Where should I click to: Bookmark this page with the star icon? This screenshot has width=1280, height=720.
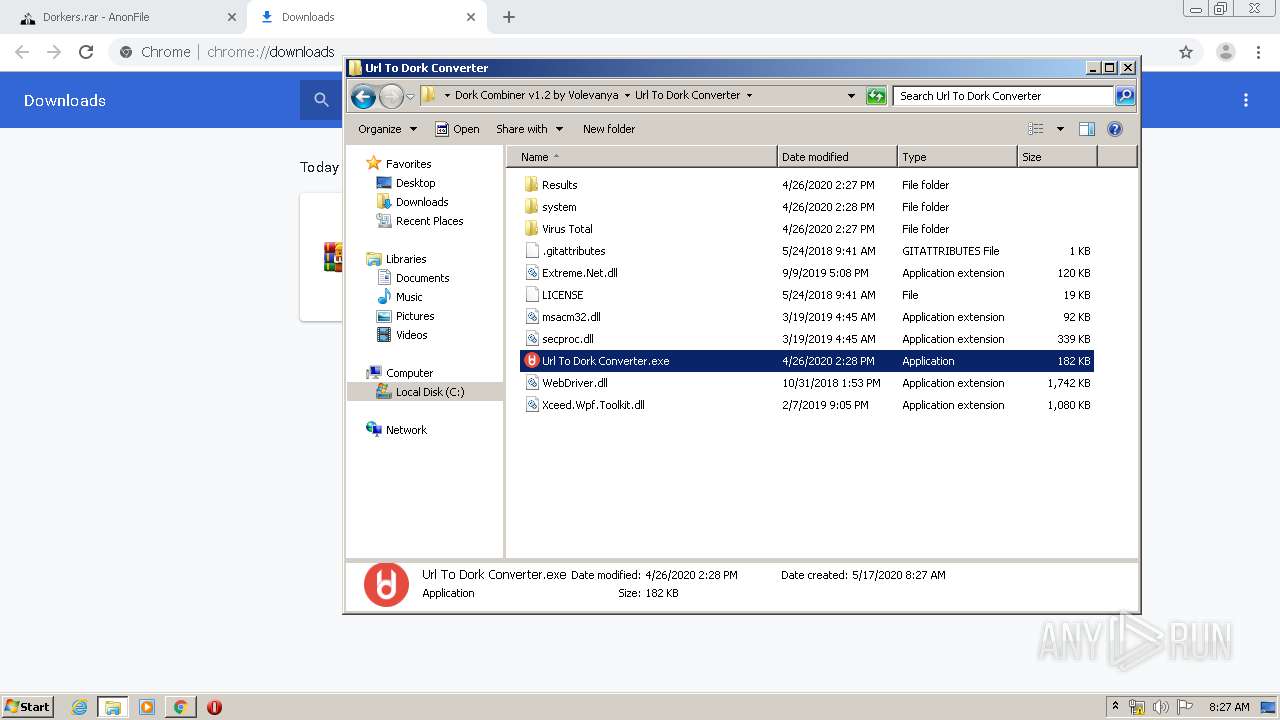(x=1186, y=52)
